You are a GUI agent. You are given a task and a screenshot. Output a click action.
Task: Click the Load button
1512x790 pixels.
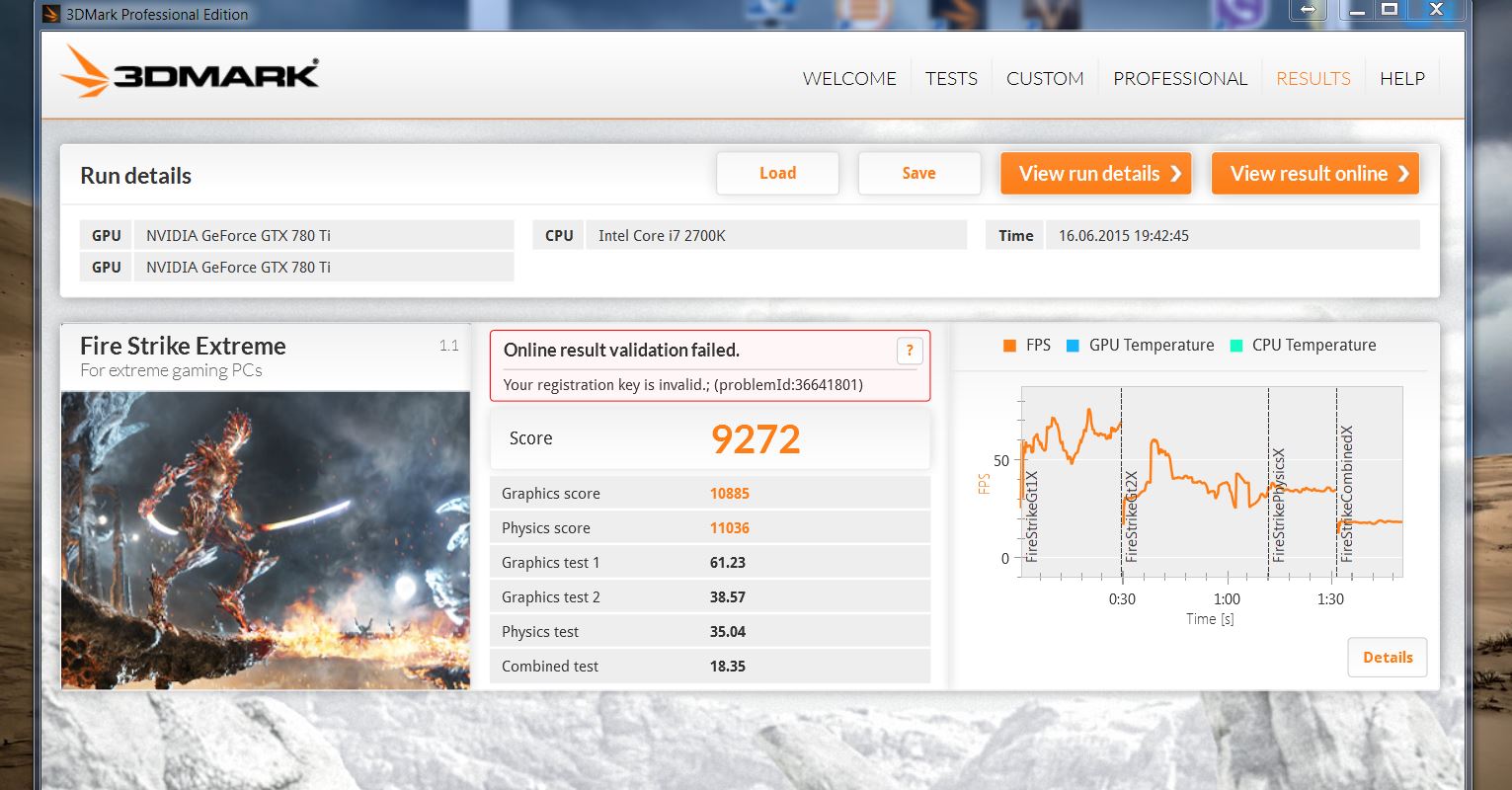[777, 173]
